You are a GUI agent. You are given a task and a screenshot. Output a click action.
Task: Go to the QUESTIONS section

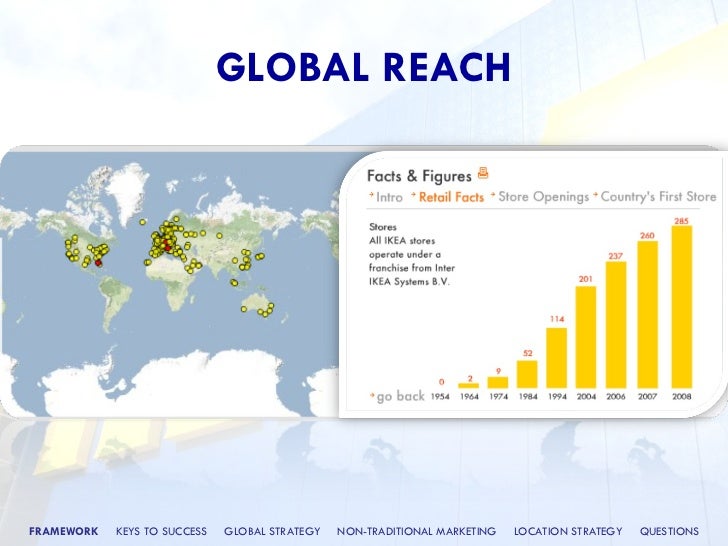669,531
